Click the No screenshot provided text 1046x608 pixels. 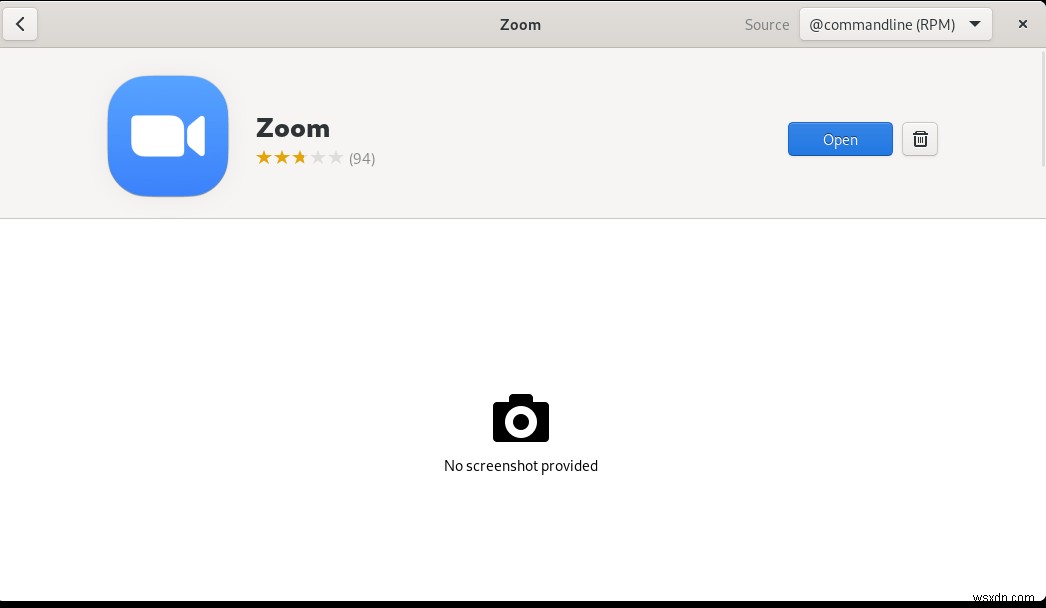pos(520,466)
